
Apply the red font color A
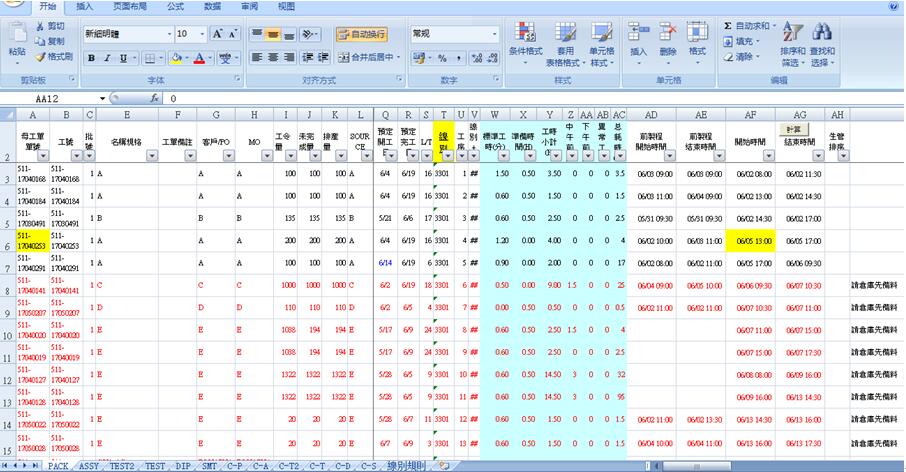[199, 58]
